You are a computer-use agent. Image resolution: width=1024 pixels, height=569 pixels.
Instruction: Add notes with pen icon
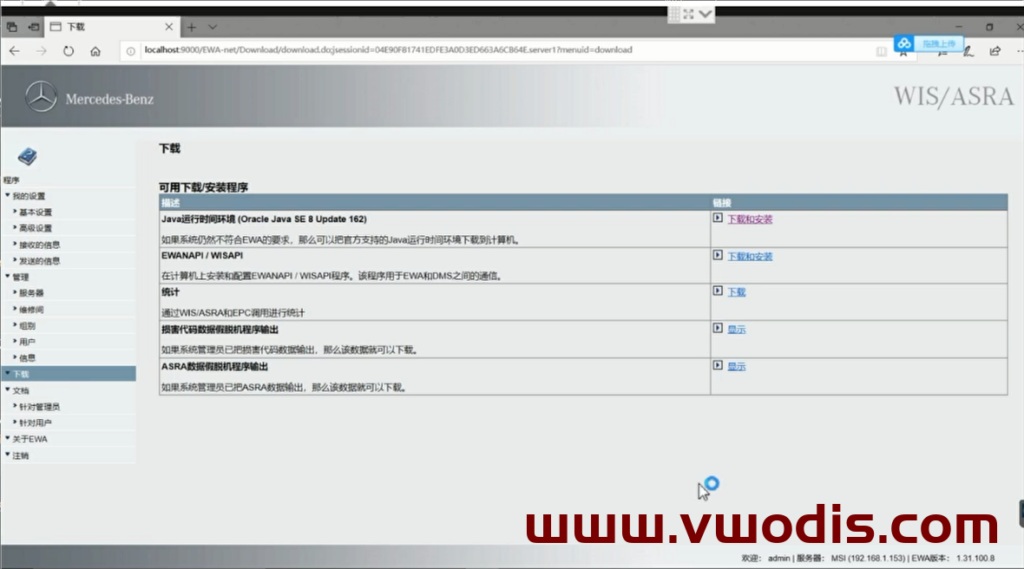pos(968,51)
